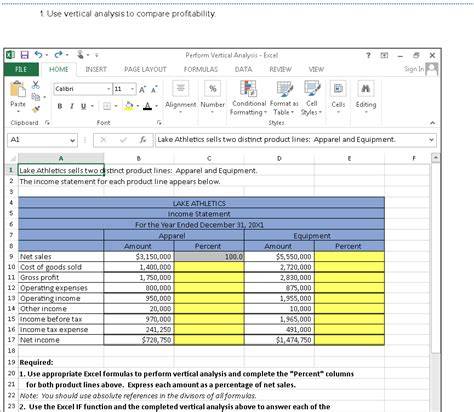This screenshot has height=412, width=474.
Task: Open Font group dialog launcher
Action: point(159,123)
